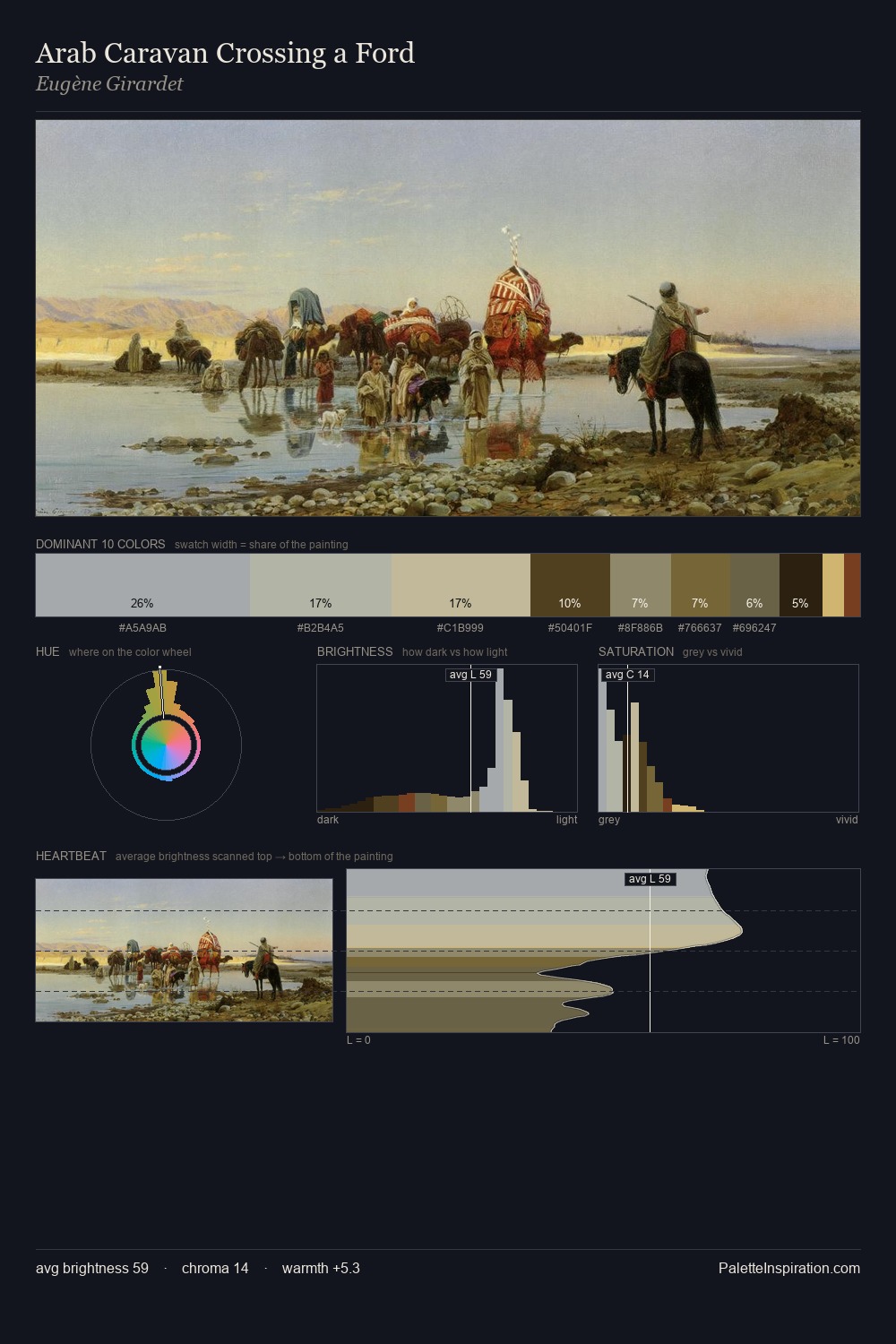Click the DOMINANT 10 COLORS heading
This screenshot has width=896, height=1344.
(x=100, y=544)
